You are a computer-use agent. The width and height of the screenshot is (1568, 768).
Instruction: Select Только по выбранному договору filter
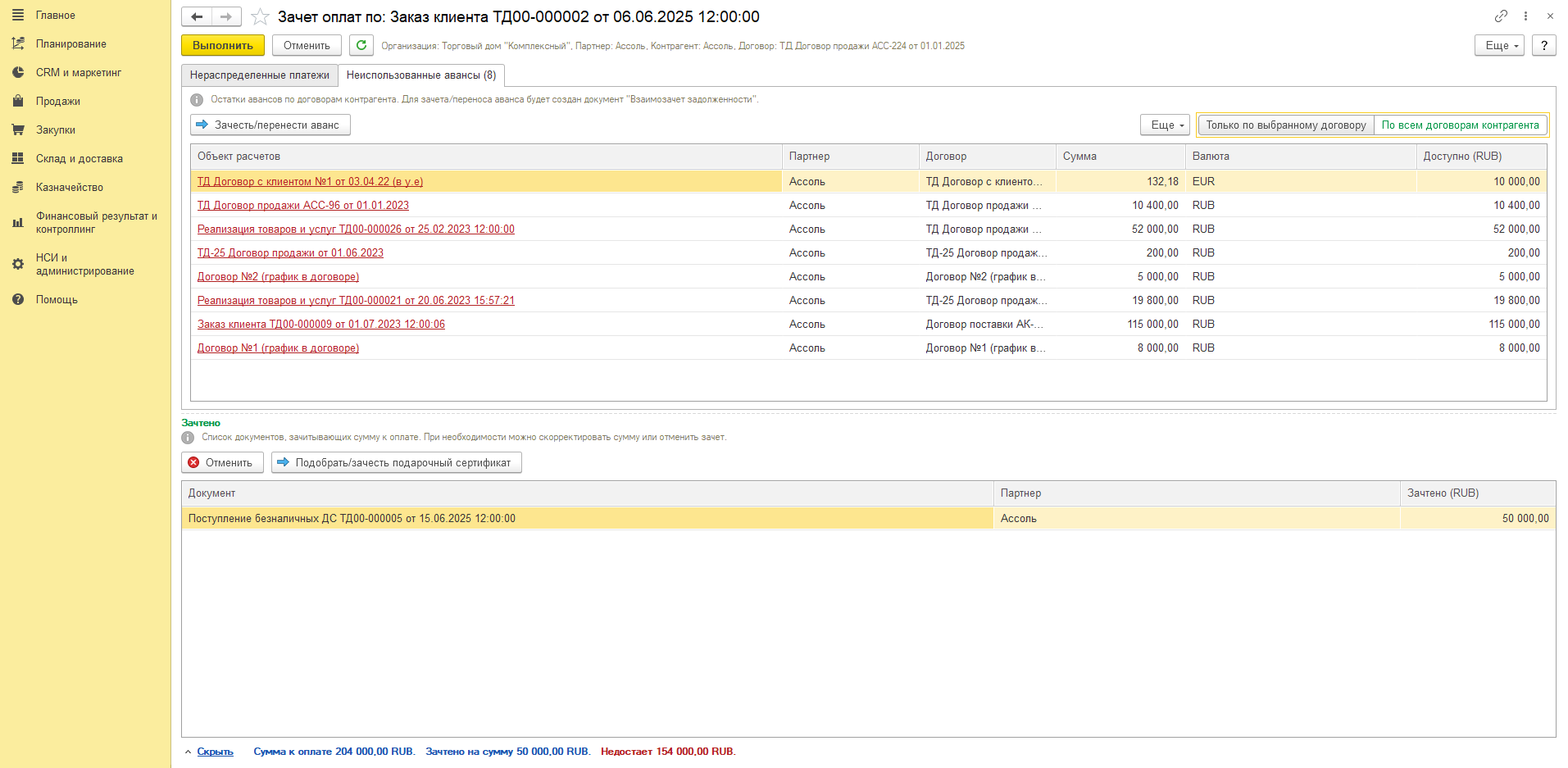tap(1286, 125)
